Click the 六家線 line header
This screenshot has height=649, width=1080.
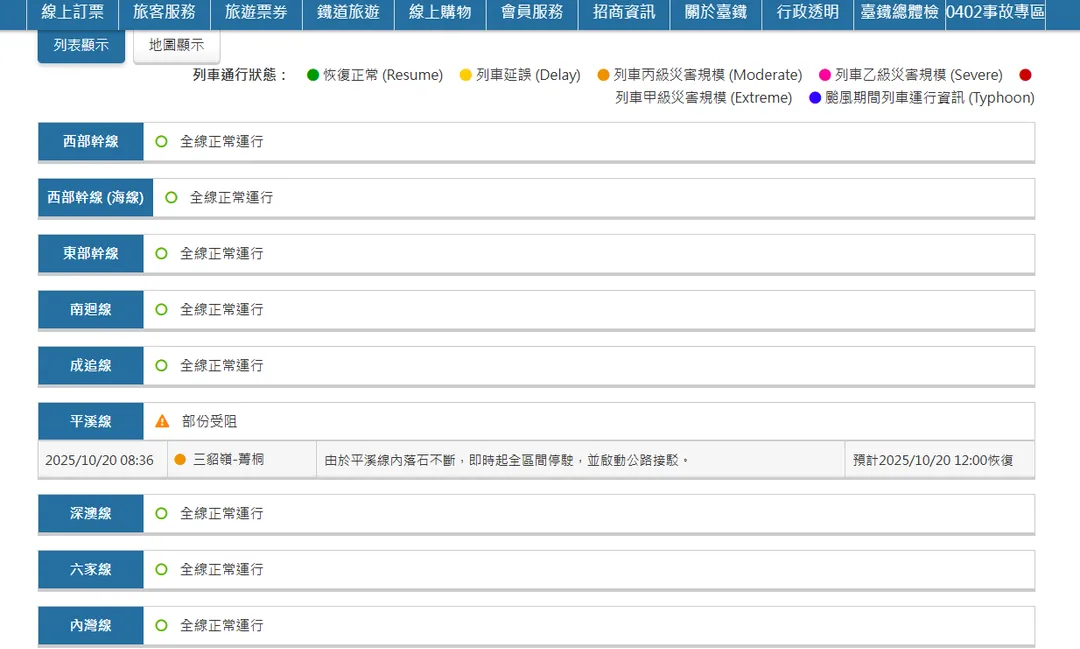coord(91,570)
